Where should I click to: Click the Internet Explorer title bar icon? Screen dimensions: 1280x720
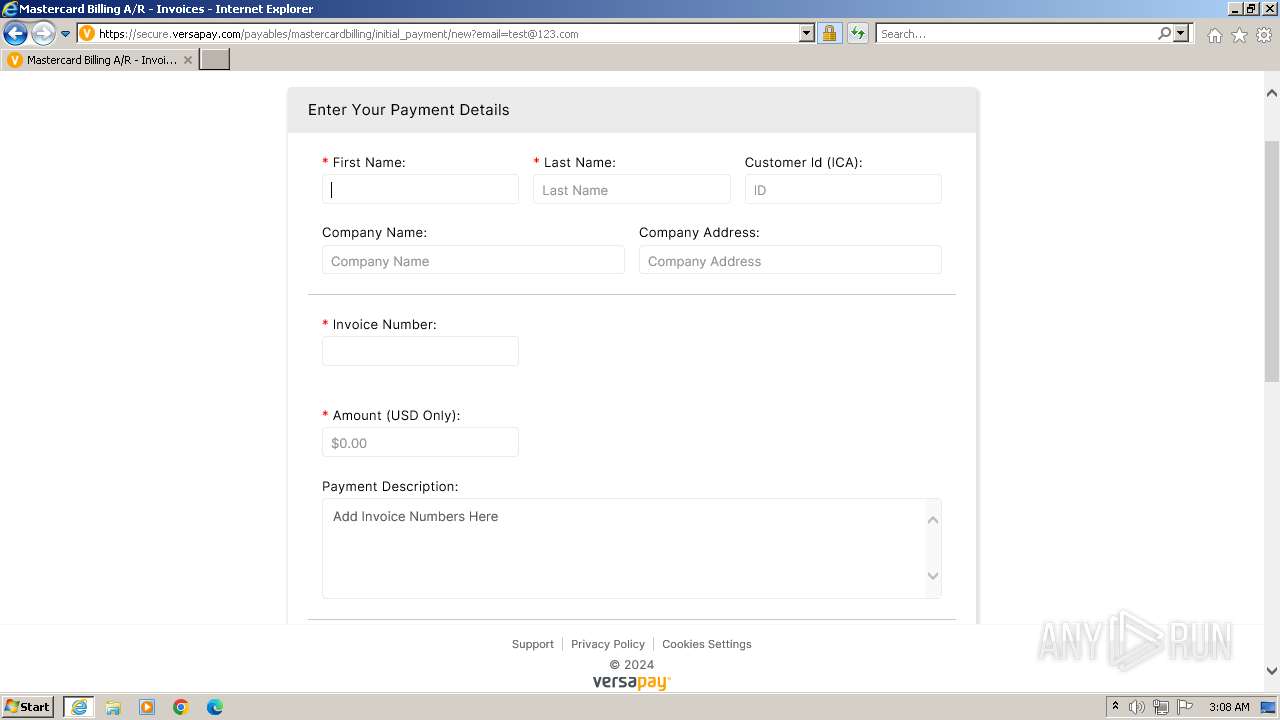[10, 9]
